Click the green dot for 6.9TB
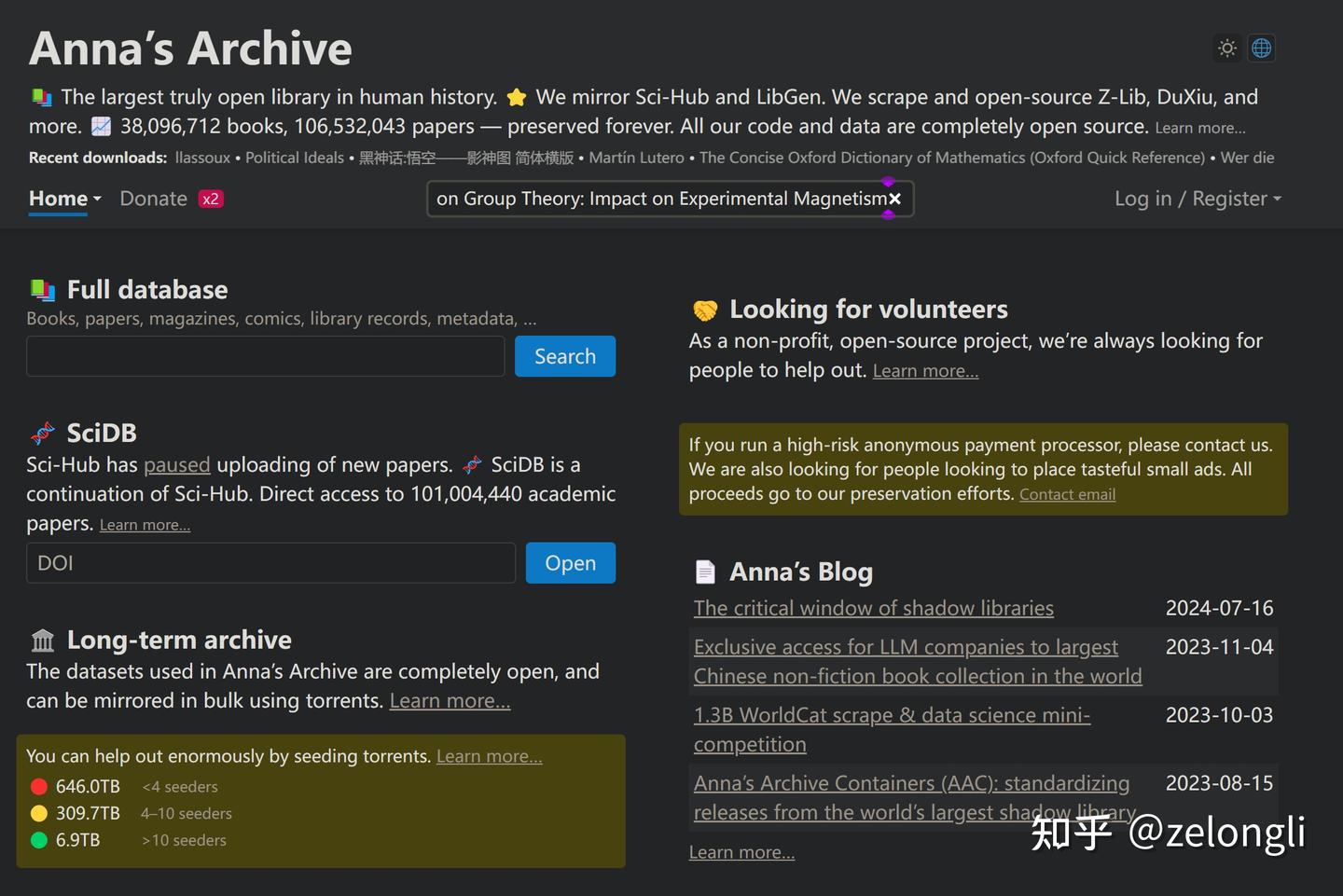 coord(39,840)
